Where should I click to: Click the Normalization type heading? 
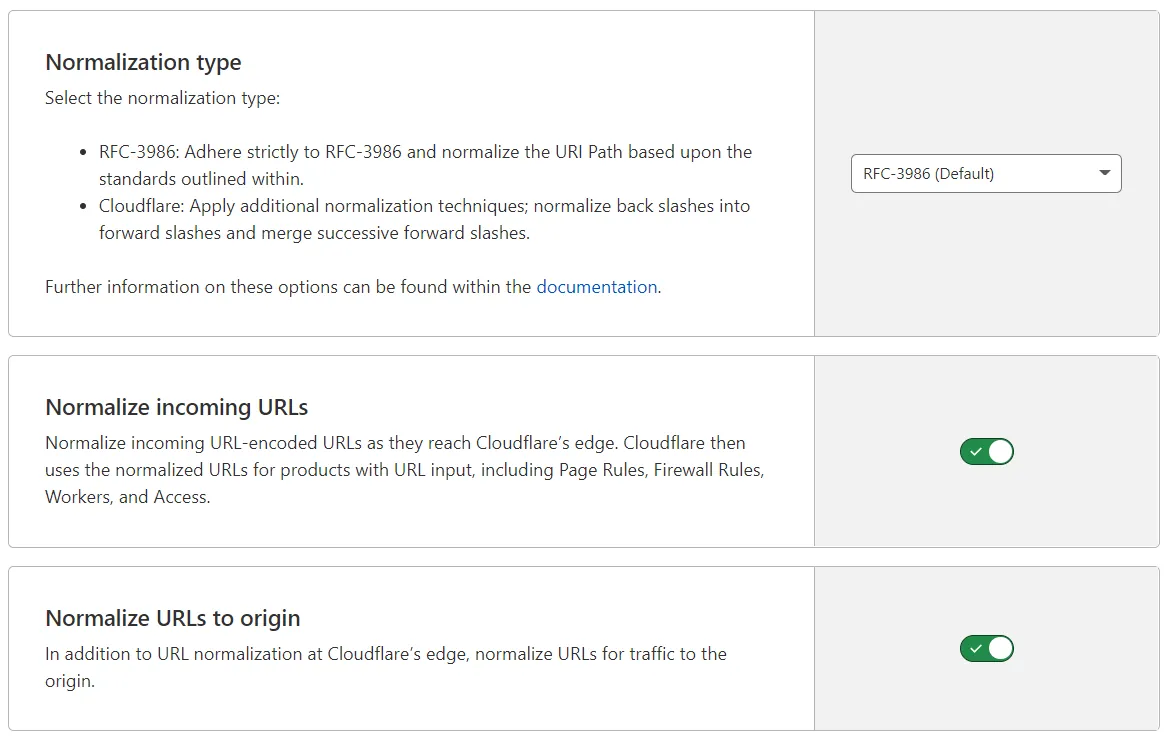tap(143, 62)
